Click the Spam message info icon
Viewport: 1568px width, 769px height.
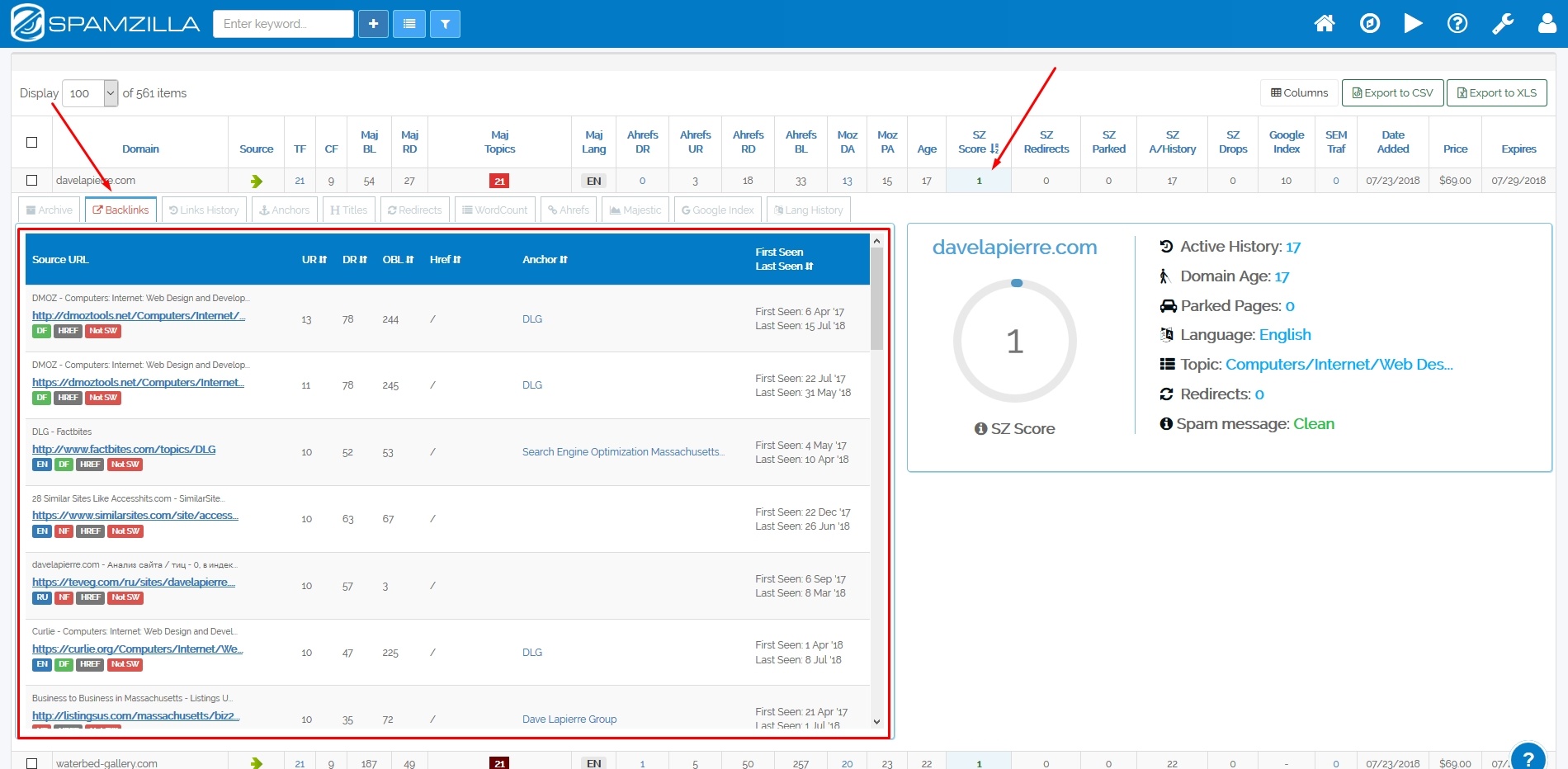pyautogui.click(x=1166, y=424)
